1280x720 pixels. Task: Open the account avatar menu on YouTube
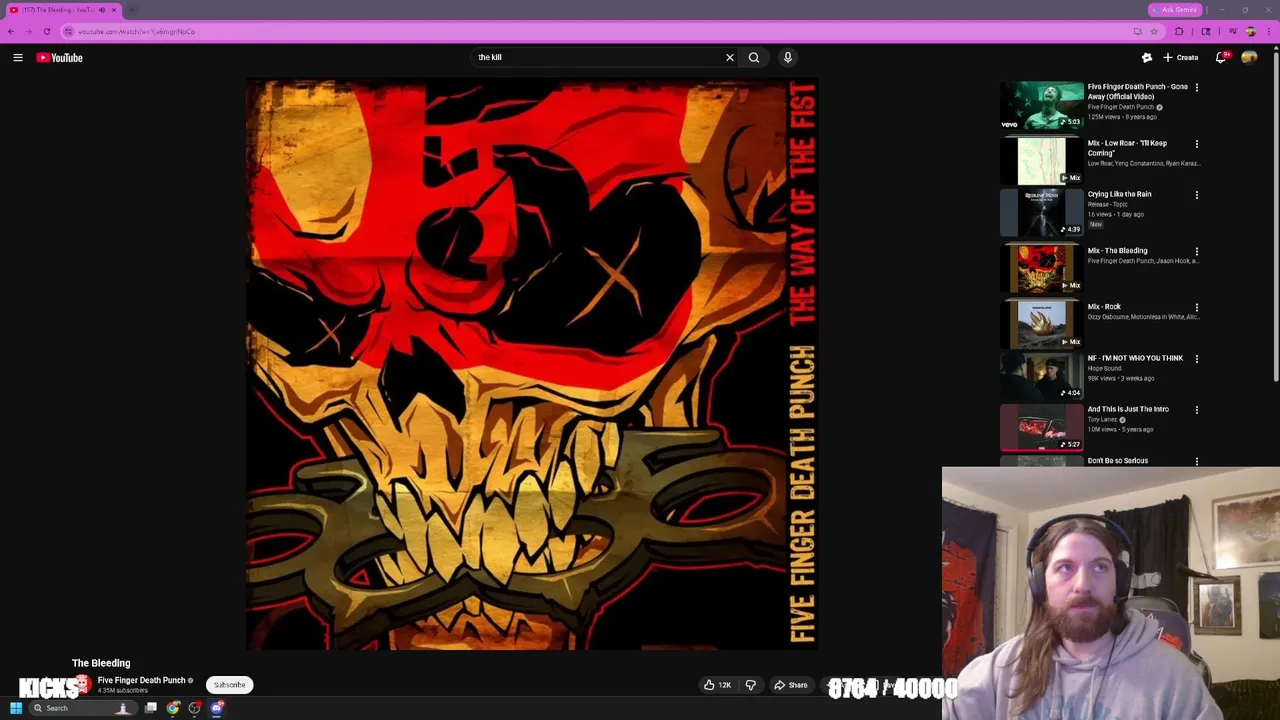[1249, 58]
